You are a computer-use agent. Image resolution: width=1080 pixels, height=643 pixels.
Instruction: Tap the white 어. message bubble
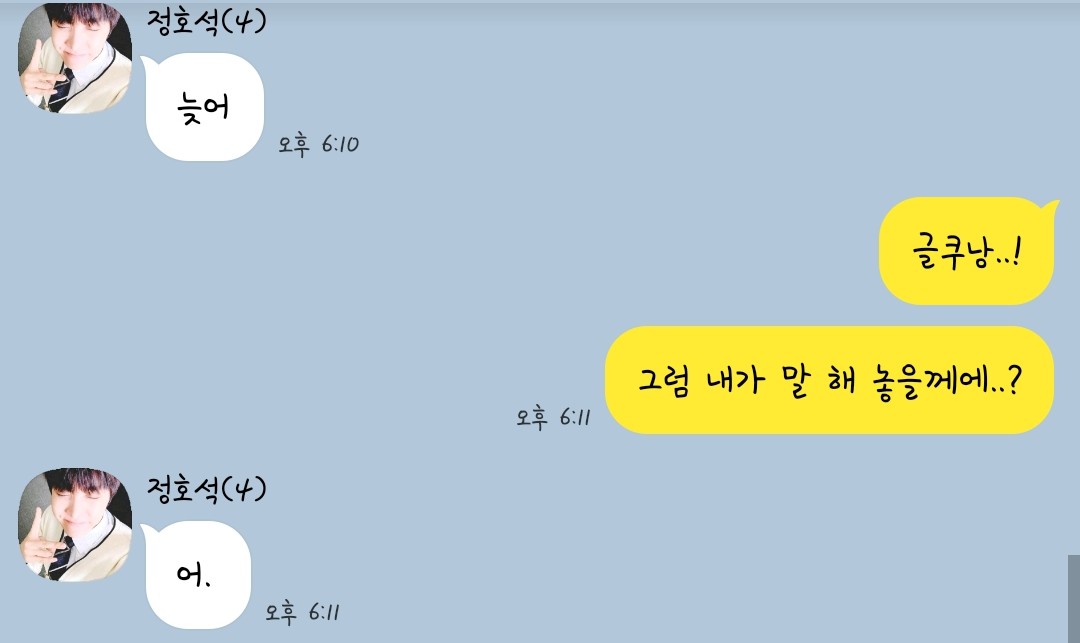pyautogui.click(x=198, y=575)
